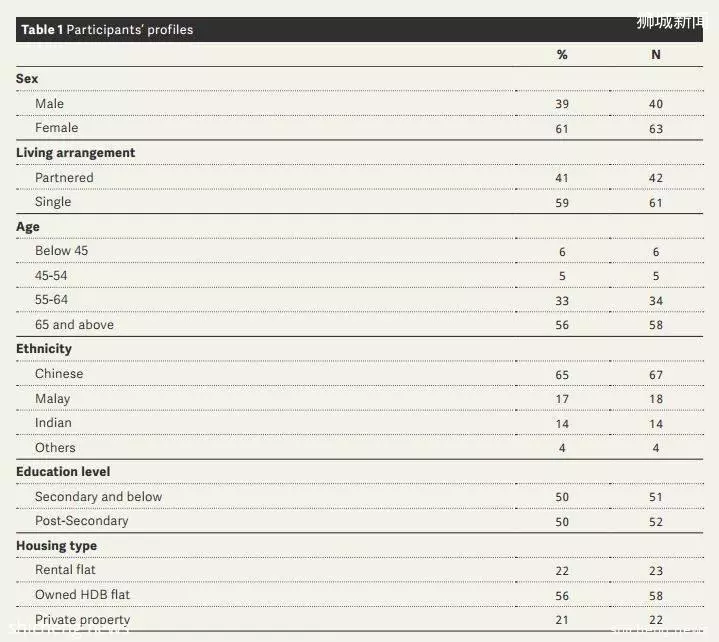Image resolution: width=719 pixels, height=642 pixels.
Task: Select the Partnered row label
Action: coord(64,177)
